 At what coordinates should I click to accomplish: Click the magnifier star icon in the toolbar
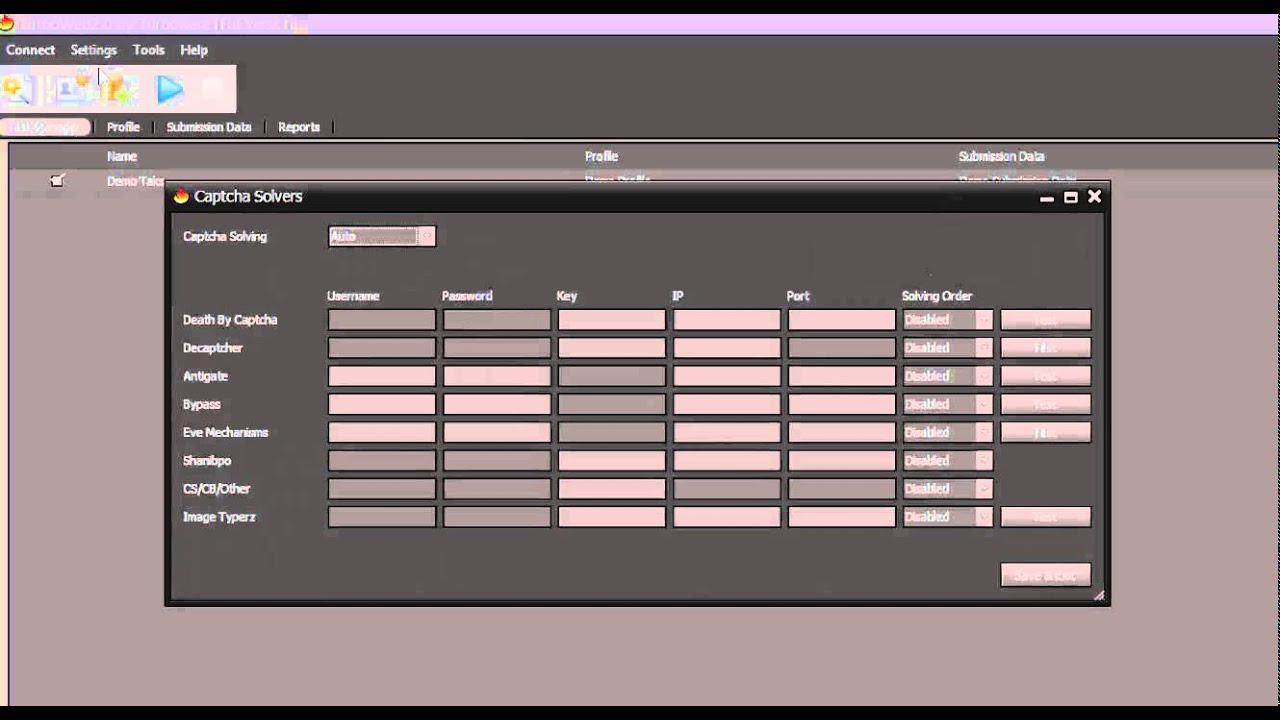pyautogui.click(x=17, y=90)
